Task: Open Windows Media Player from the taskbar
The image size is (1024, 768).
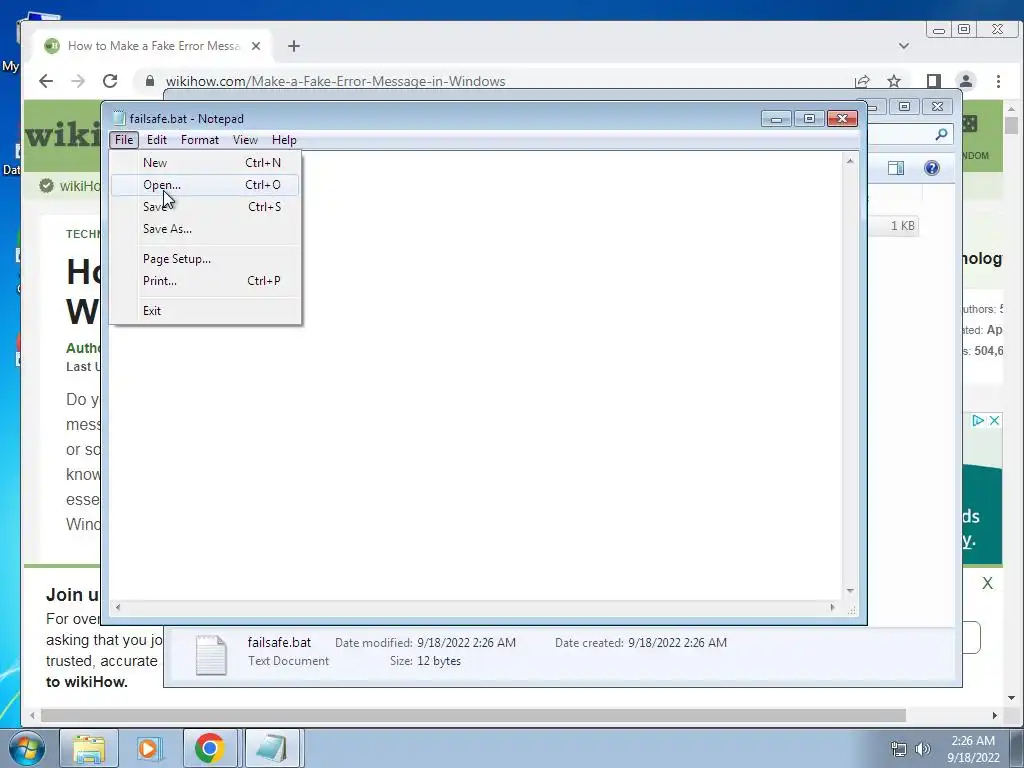Action: 148,748
